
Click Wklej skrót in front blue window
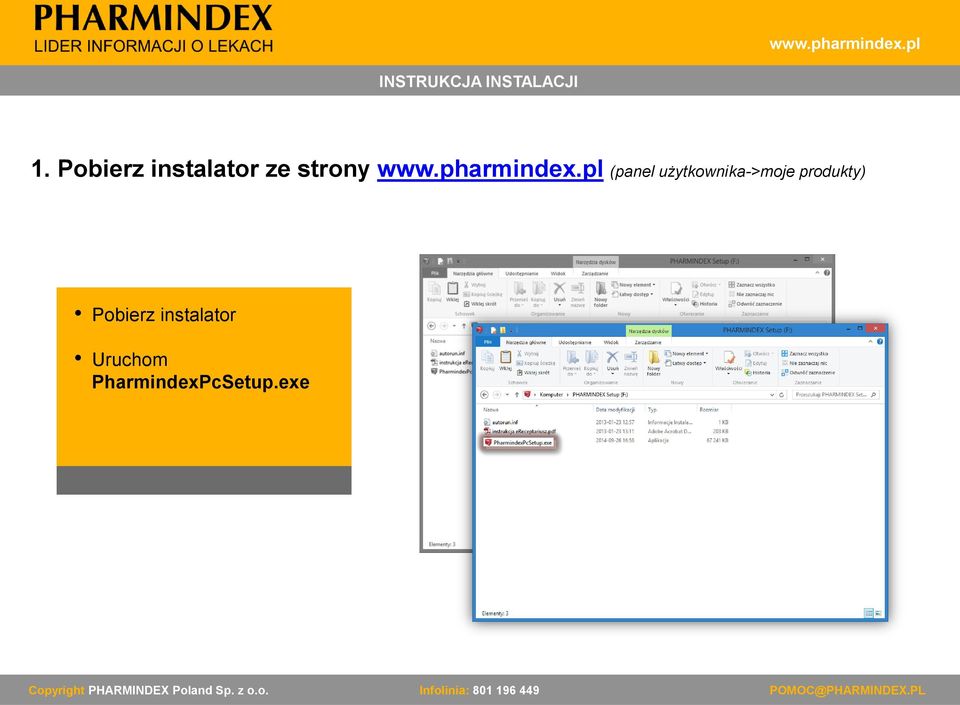[533, 372]
